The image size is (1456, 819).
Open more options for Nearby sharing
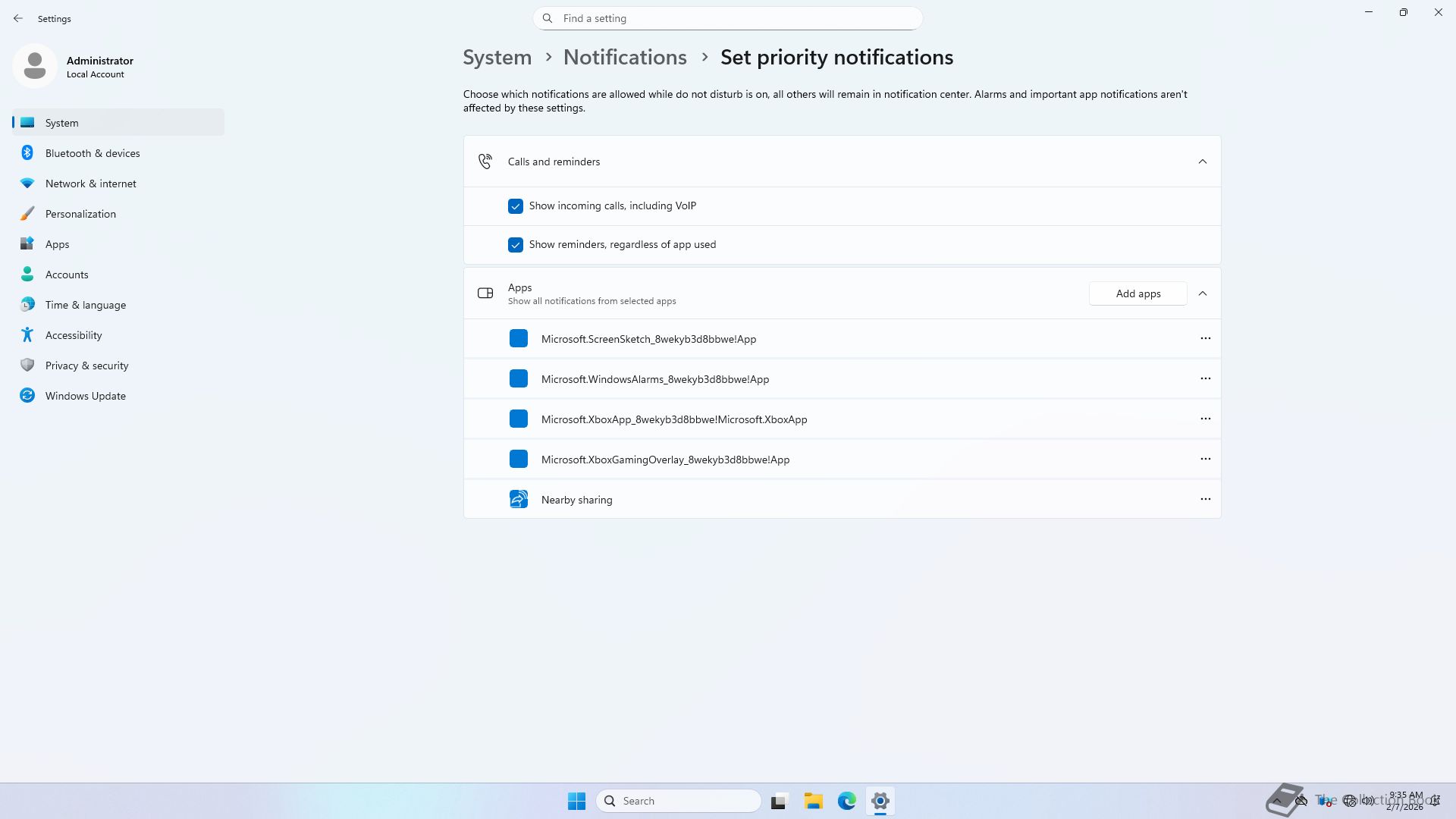[1205, 499]
